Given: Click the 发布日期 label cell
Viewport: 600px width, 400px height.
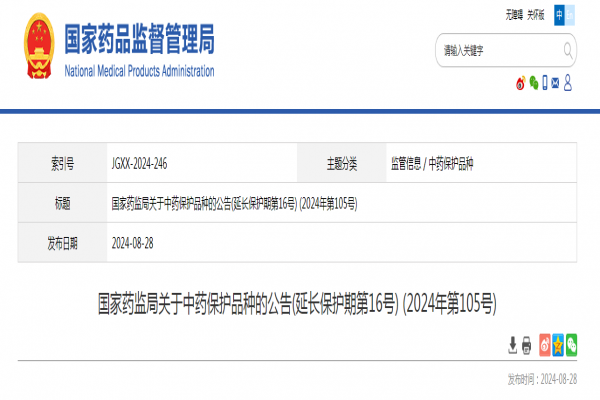Looking at the screenshot, I should coord(62,243).
